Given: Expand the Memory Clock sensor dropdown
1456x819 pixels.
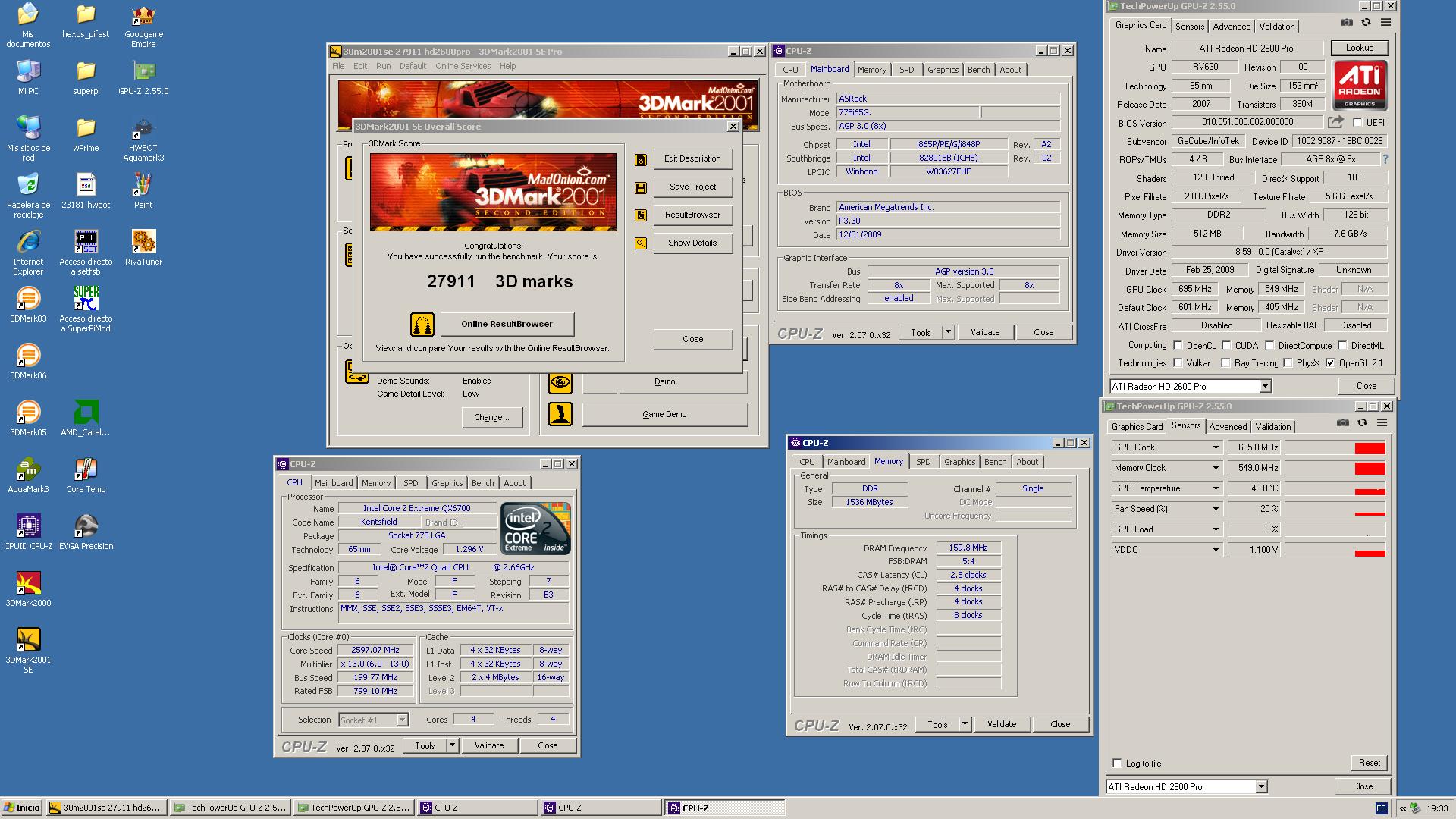Looking at the screenshot, I should click(1216, 468).
